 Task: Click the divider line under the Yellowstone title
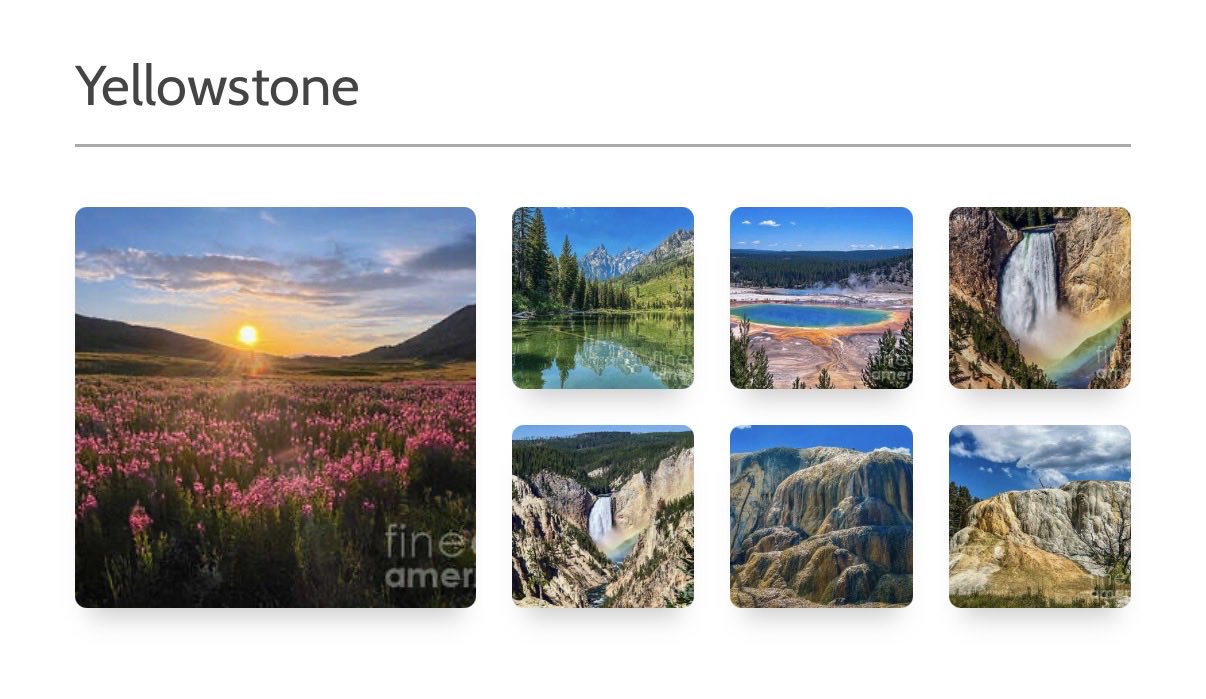pos(602,146)
